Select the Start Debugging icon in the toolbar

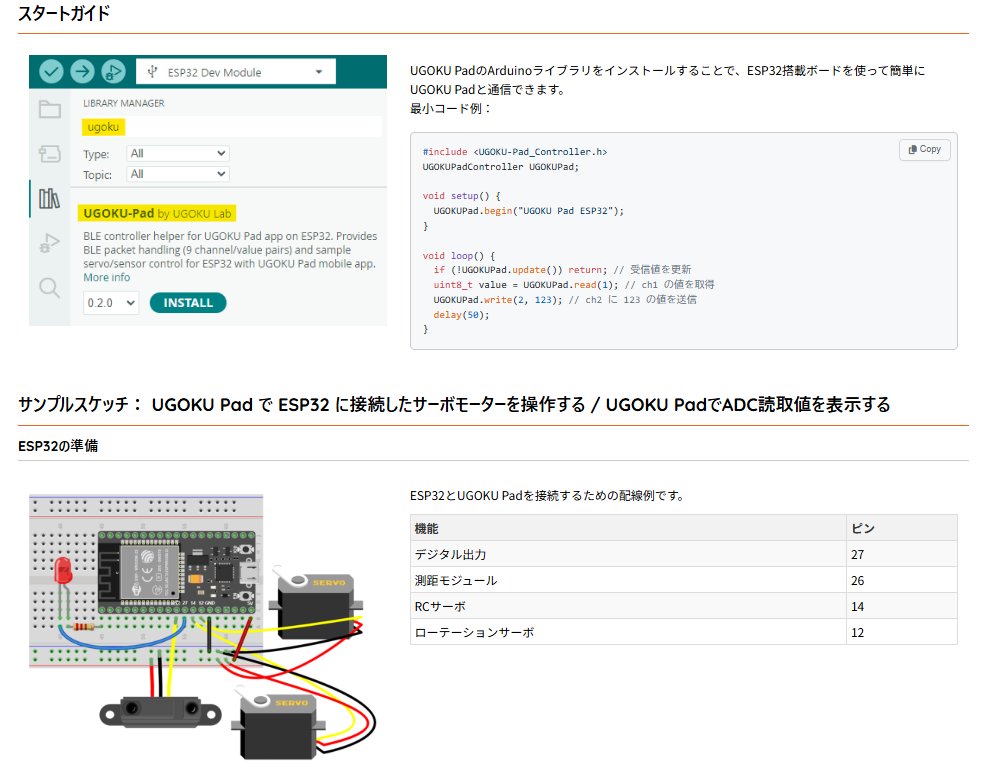point(111,71)
